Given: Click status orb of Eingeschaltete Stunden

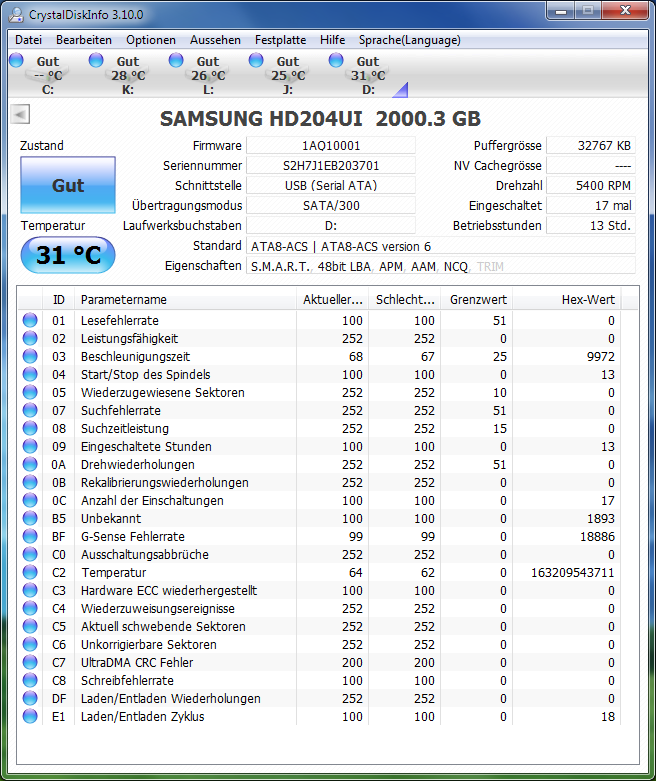Looking at the screenshot, I should (30, 446).
